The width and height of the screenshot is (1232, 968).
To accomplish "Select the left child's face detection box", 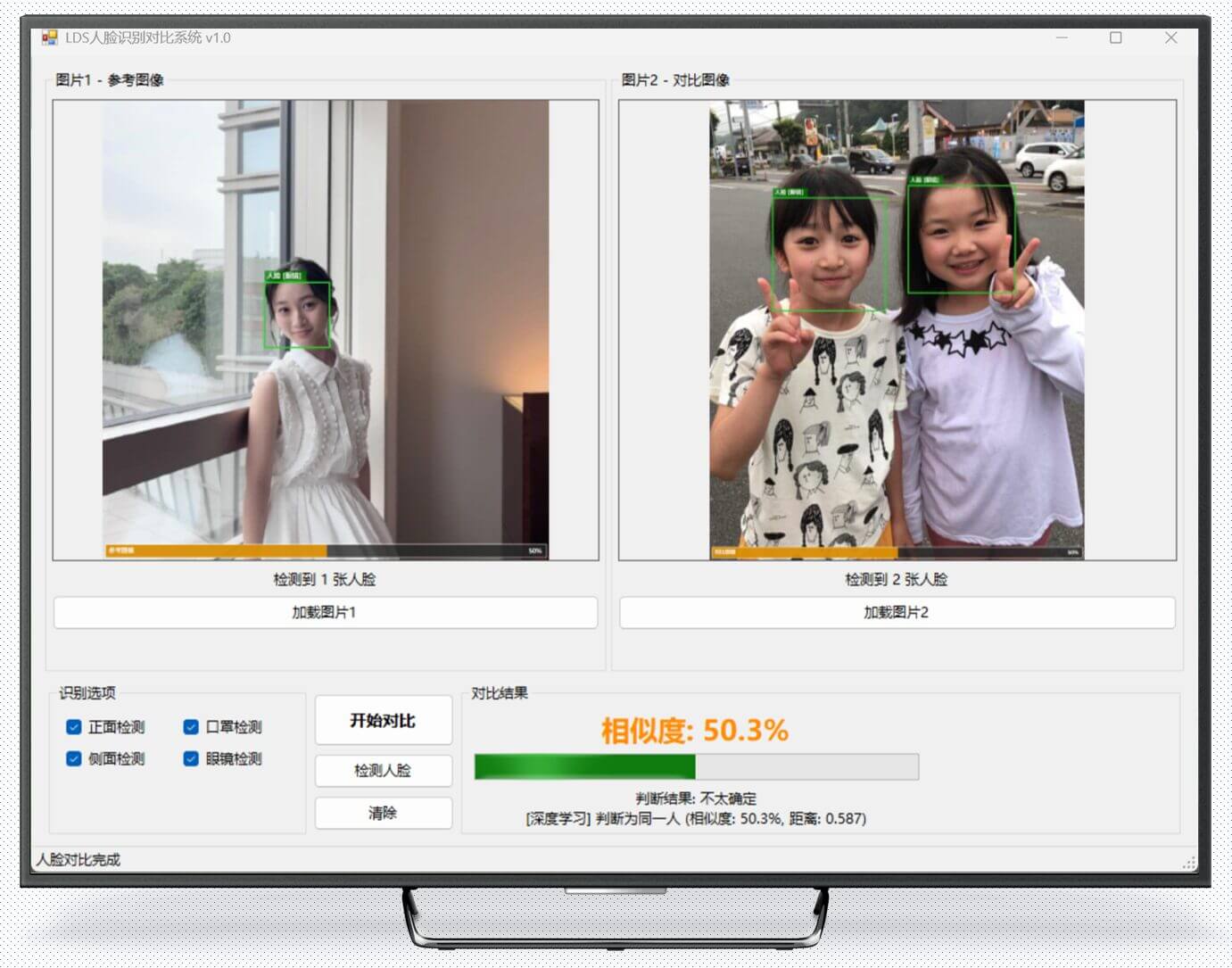I will point(829,254).
